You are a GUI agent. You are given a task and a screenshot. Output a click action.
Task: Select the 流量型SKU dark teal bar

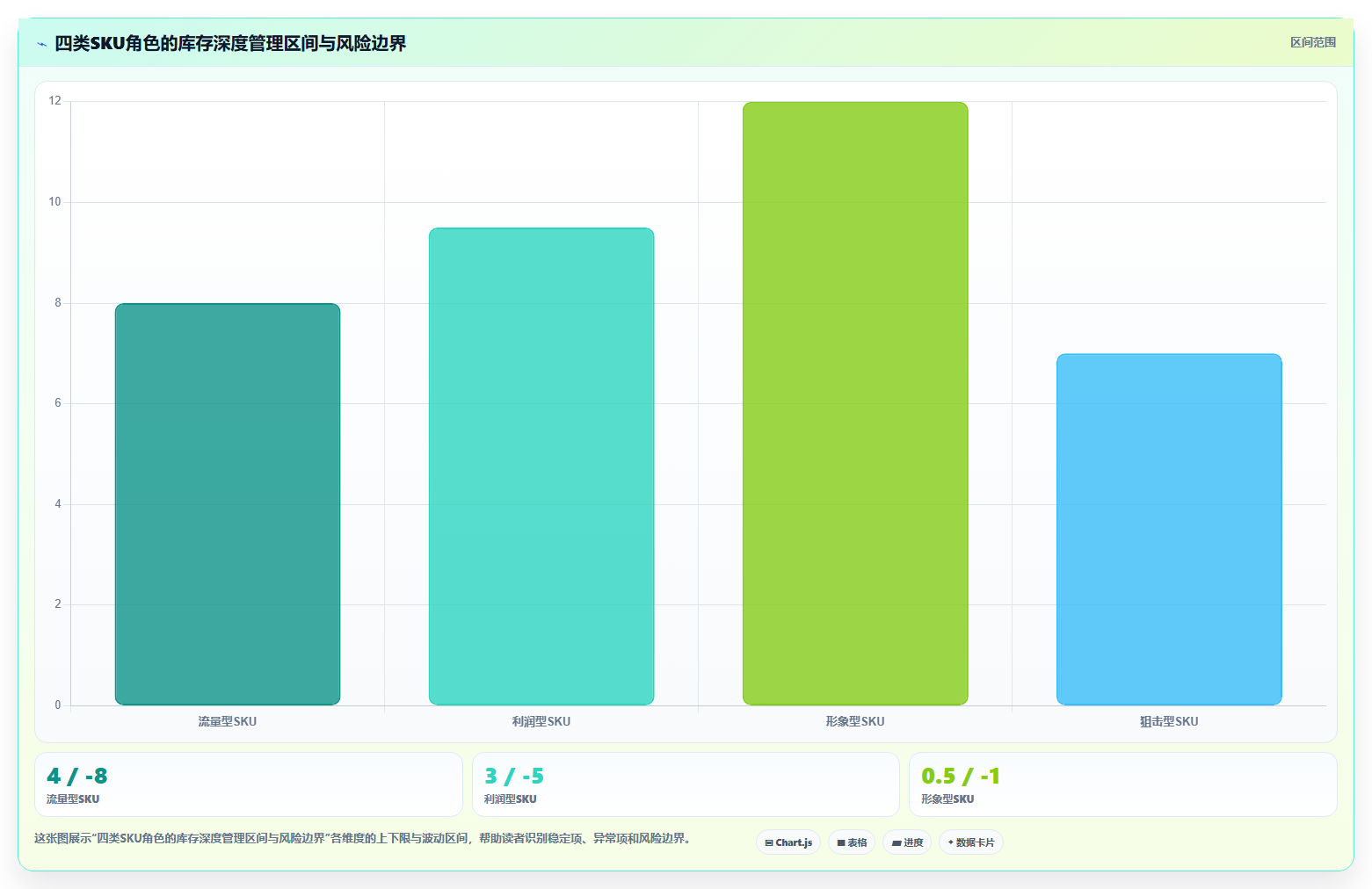[228, 504]
